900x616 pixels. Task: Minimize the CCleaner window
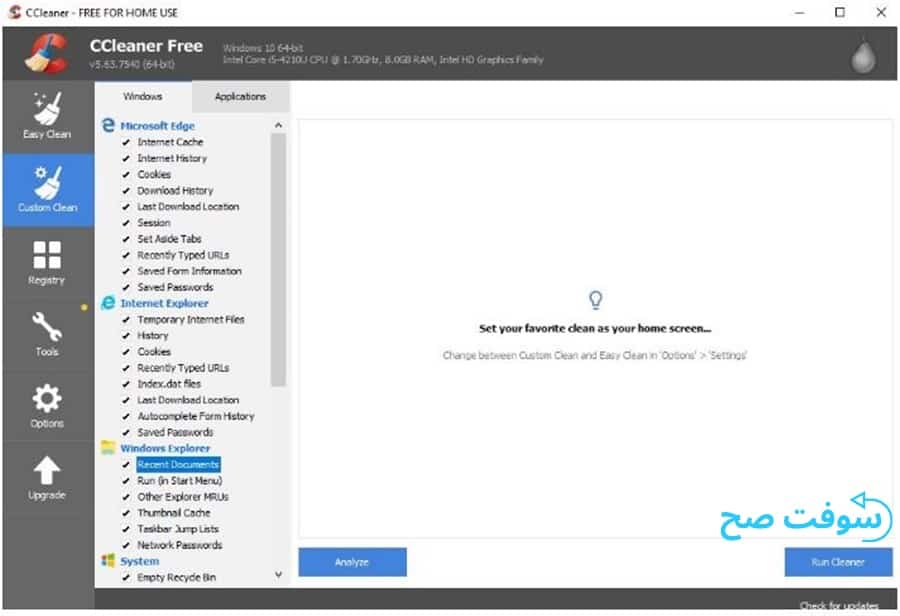pos(800,13)
